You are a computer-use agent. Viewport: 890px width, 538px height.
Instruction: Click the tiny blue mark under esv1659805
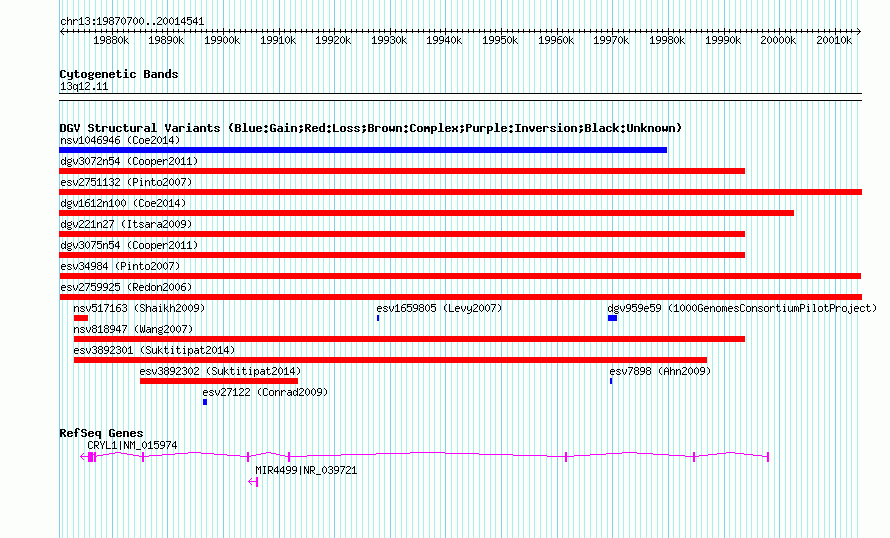(378, 318)
